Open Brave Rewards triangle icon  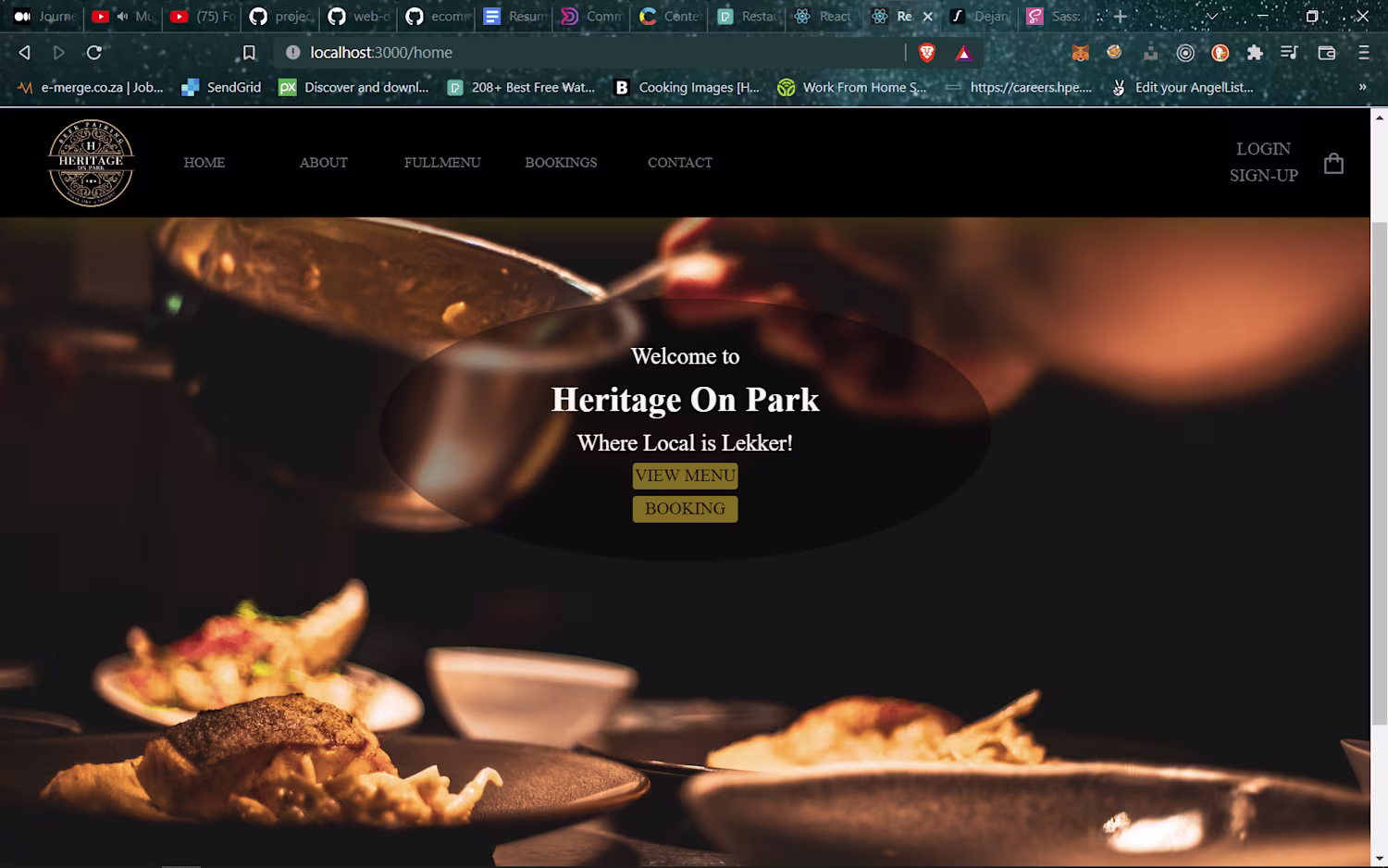click(x=963, y=53)
